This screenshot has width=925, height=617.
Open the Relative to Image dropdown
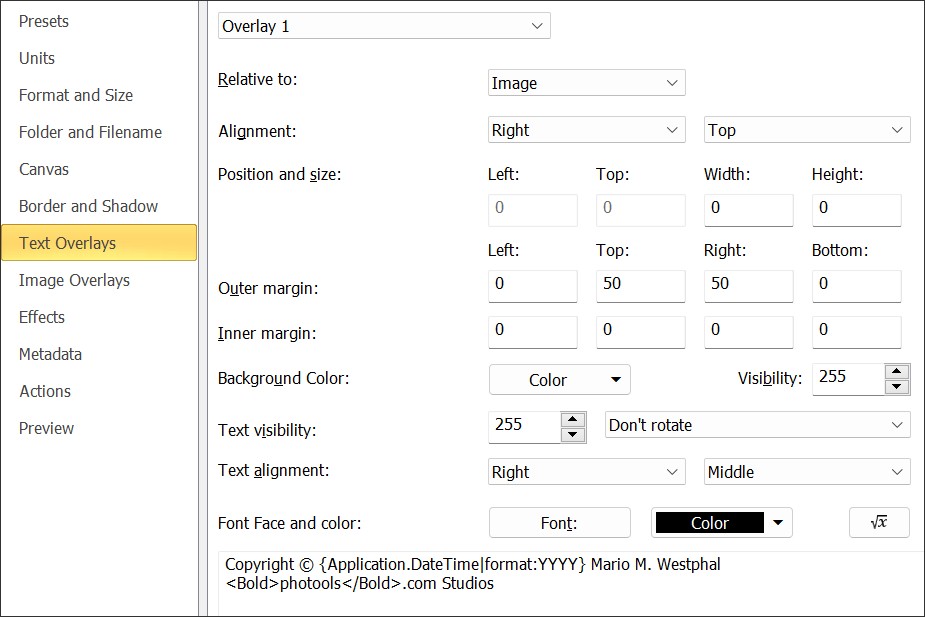click(x=586, y=83)
